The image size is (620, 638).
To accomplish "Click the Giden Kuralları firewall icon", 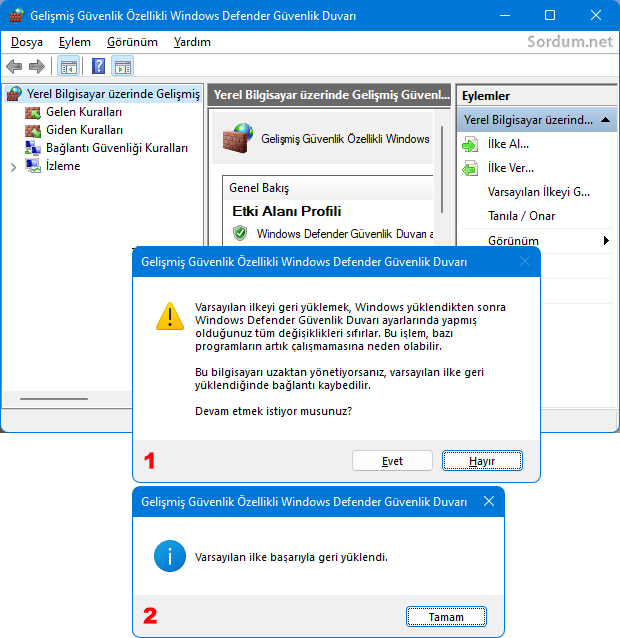I will coord(33,130).
